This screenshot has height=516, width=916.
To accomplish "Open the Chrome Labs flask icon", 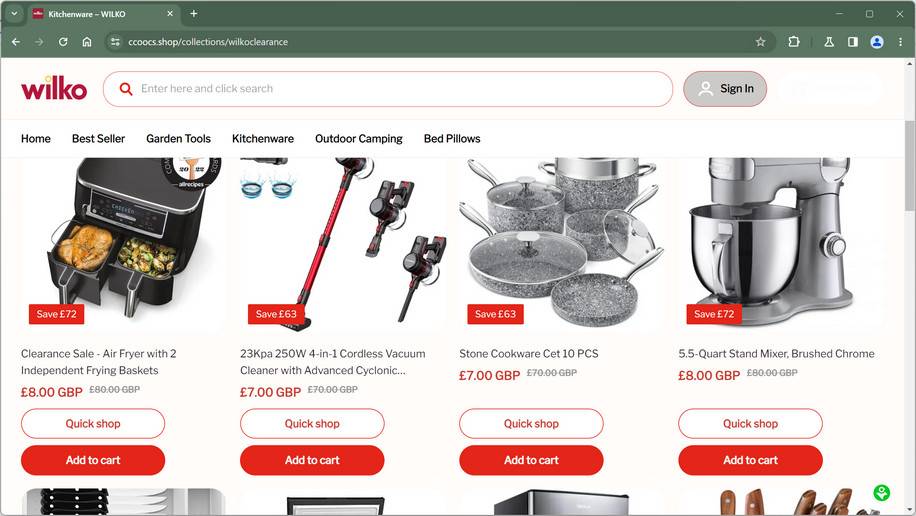I will click(x=828, y=42).
